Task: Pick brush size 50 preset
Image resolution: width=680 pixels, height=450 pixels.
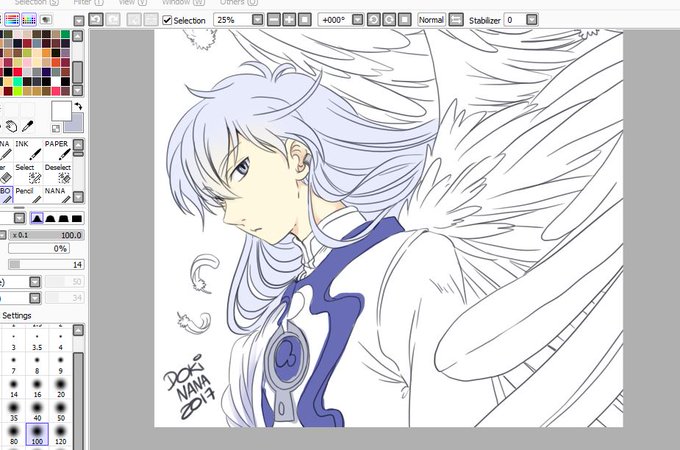Action: (61, 411)
